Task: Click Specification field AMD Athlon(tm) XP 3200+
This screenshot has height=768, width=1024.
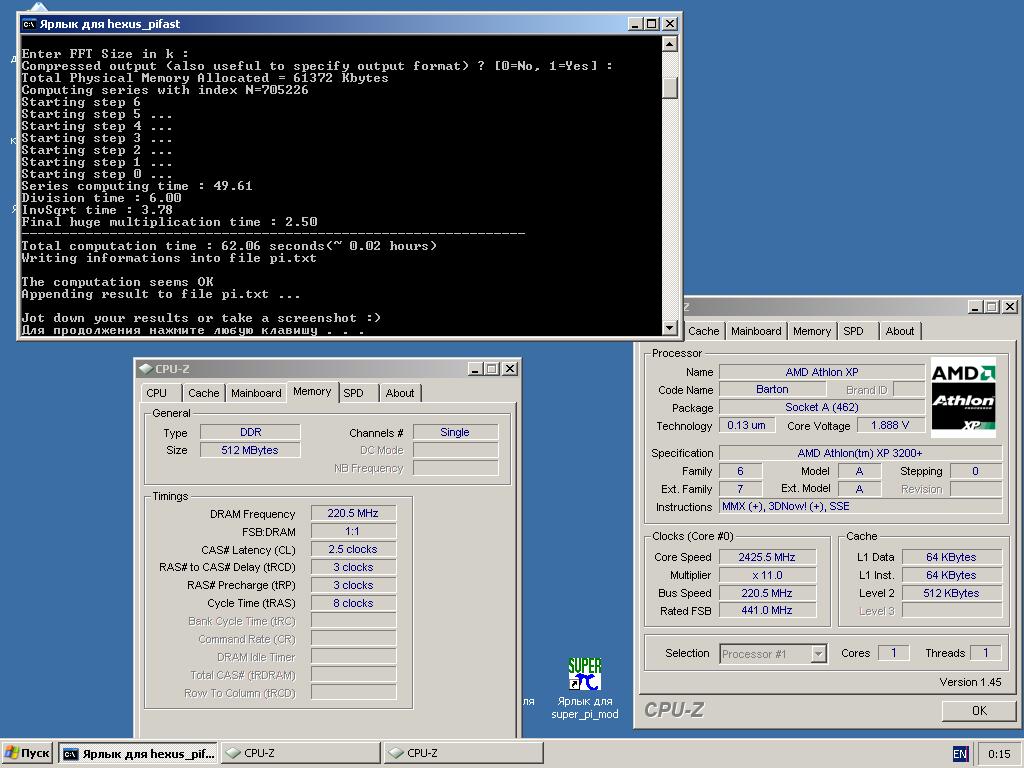Action: point(860,453)
